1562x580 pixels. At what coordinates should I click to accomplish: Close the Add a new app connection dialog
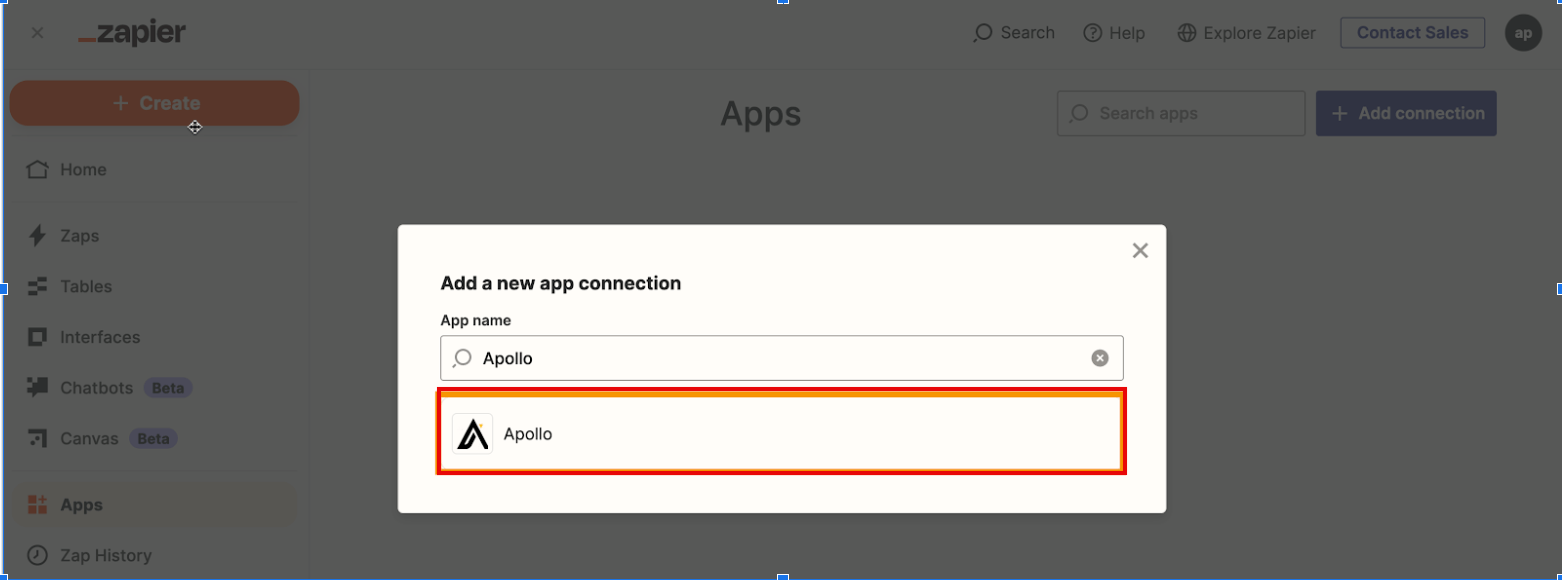(x=1140, y=251)
